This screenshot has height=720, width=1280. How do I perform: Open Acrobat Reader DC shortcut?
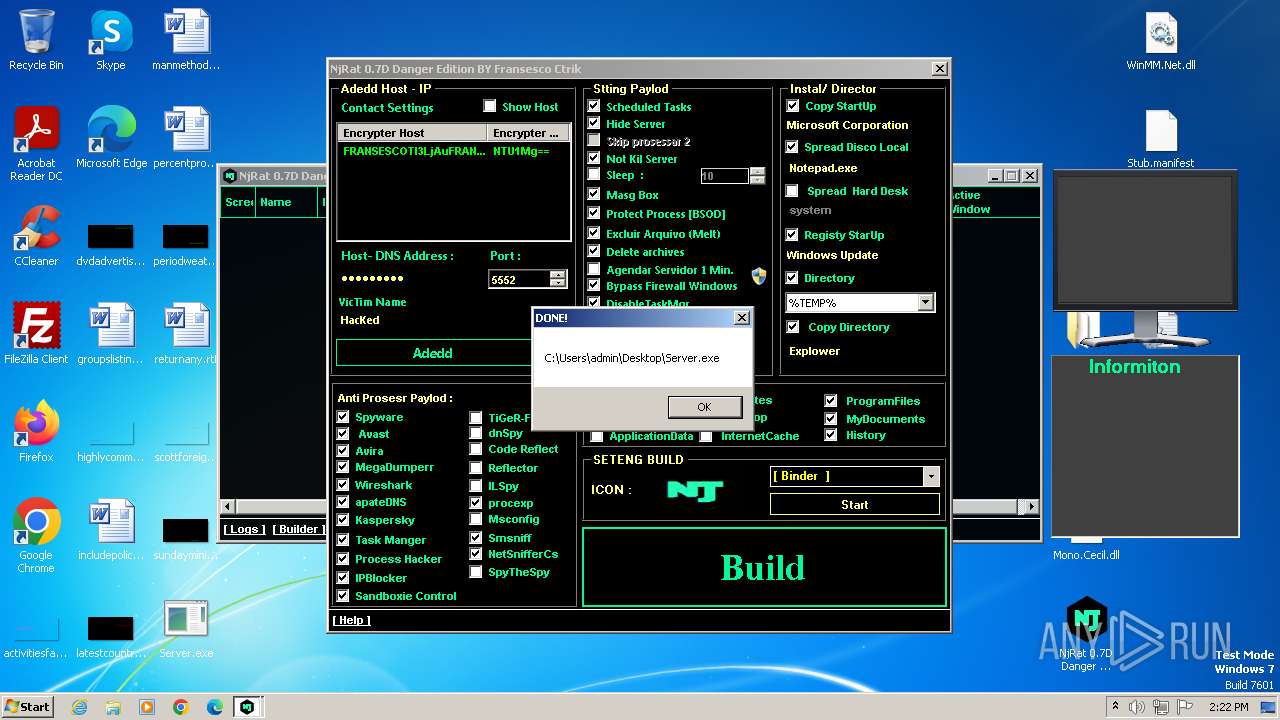coord(36,144)
